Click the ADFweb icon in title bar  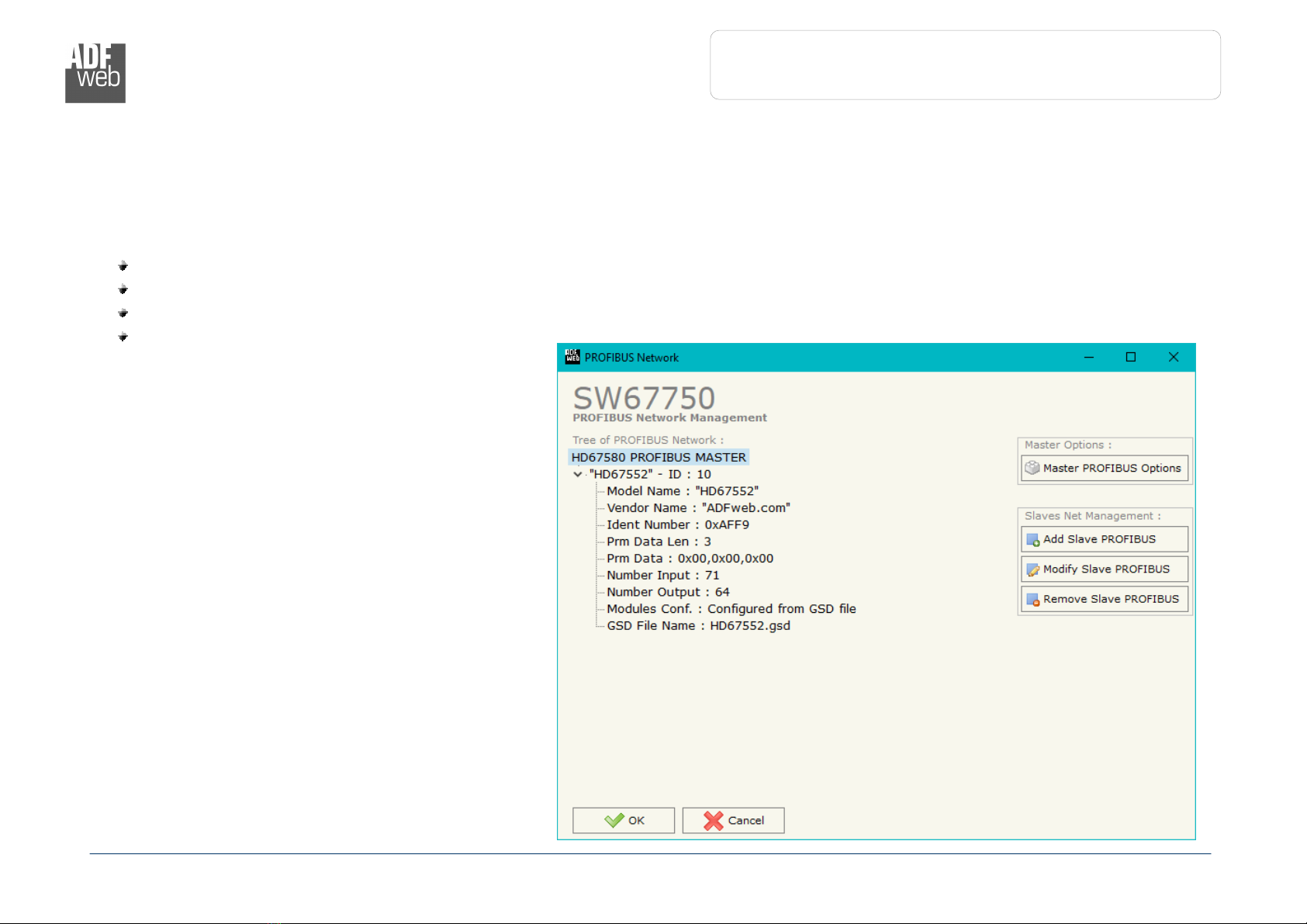tap(572, 357)
